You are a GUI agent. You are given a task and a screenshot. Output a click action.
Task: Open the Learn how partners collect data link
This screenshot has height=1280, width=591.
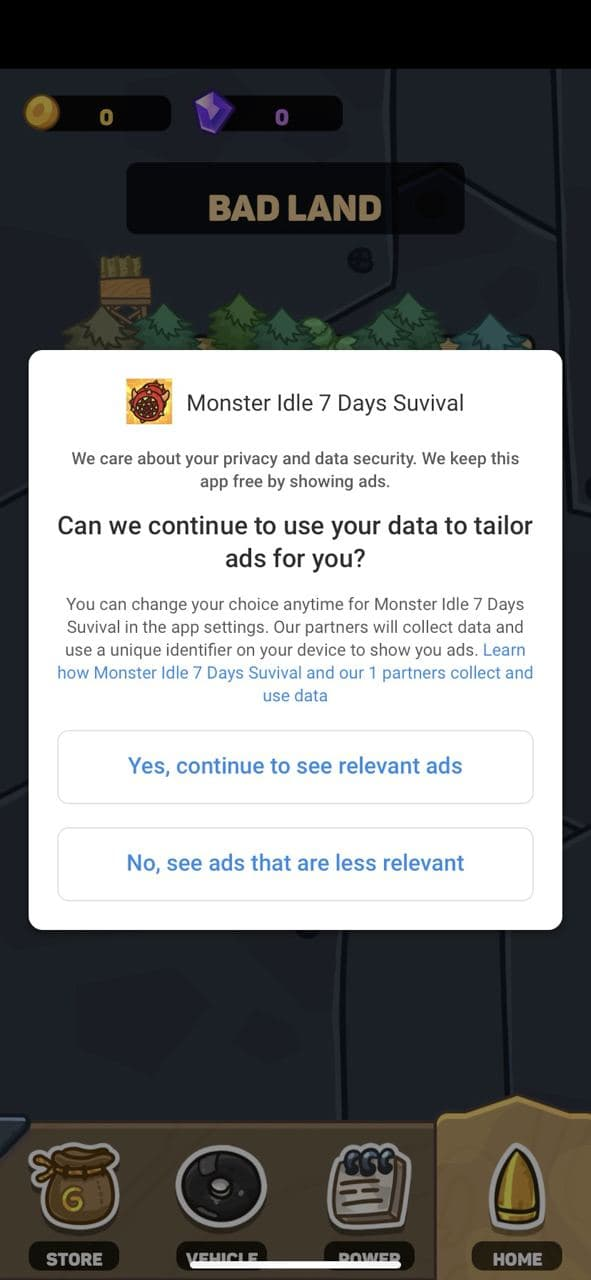295,673
